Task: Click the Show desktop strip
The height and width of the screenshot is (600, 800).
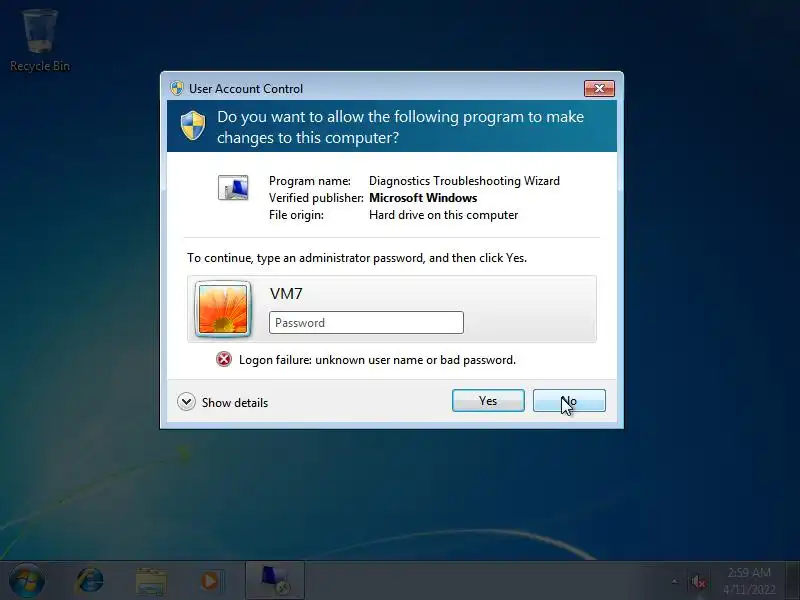Action: [x=795, y=581]
